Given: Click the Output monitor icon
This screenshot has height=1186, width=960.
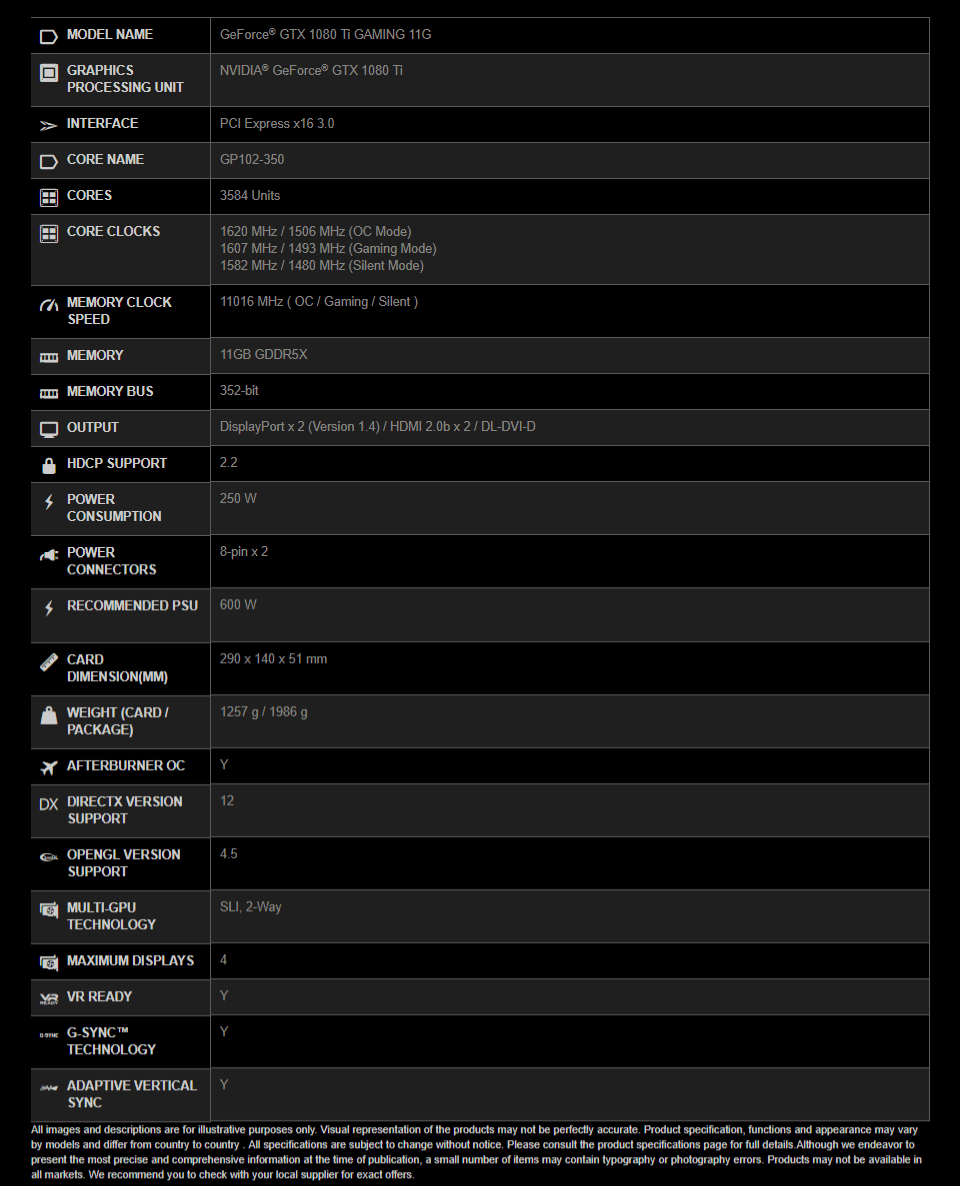Looking at the screenshot, I should [x=48, y=430].
